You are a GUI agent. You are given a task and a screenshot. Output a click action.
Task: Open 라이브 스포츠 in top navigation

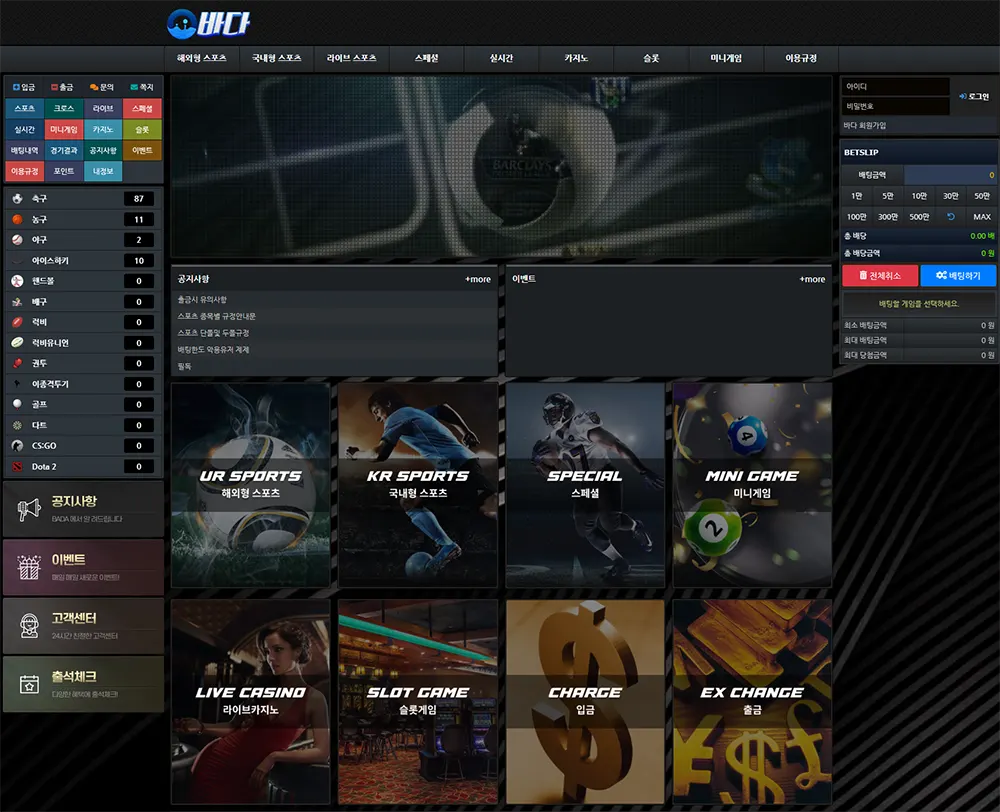coord(351,58)
